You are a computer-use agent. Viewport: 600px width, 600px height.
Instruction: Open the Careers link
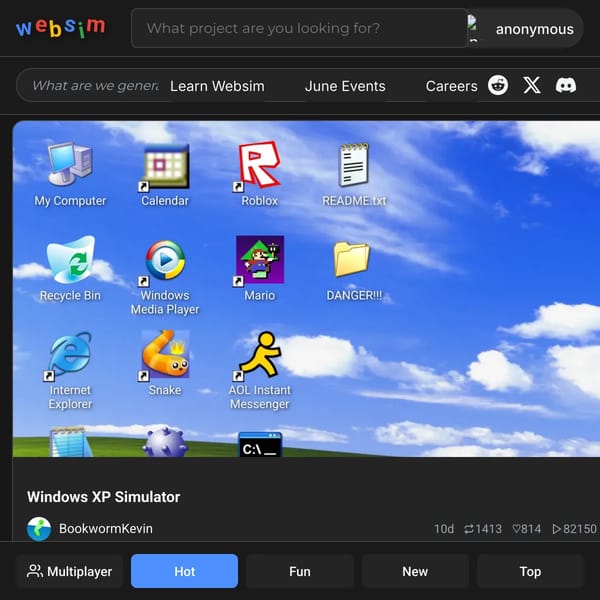click(452, 86)
